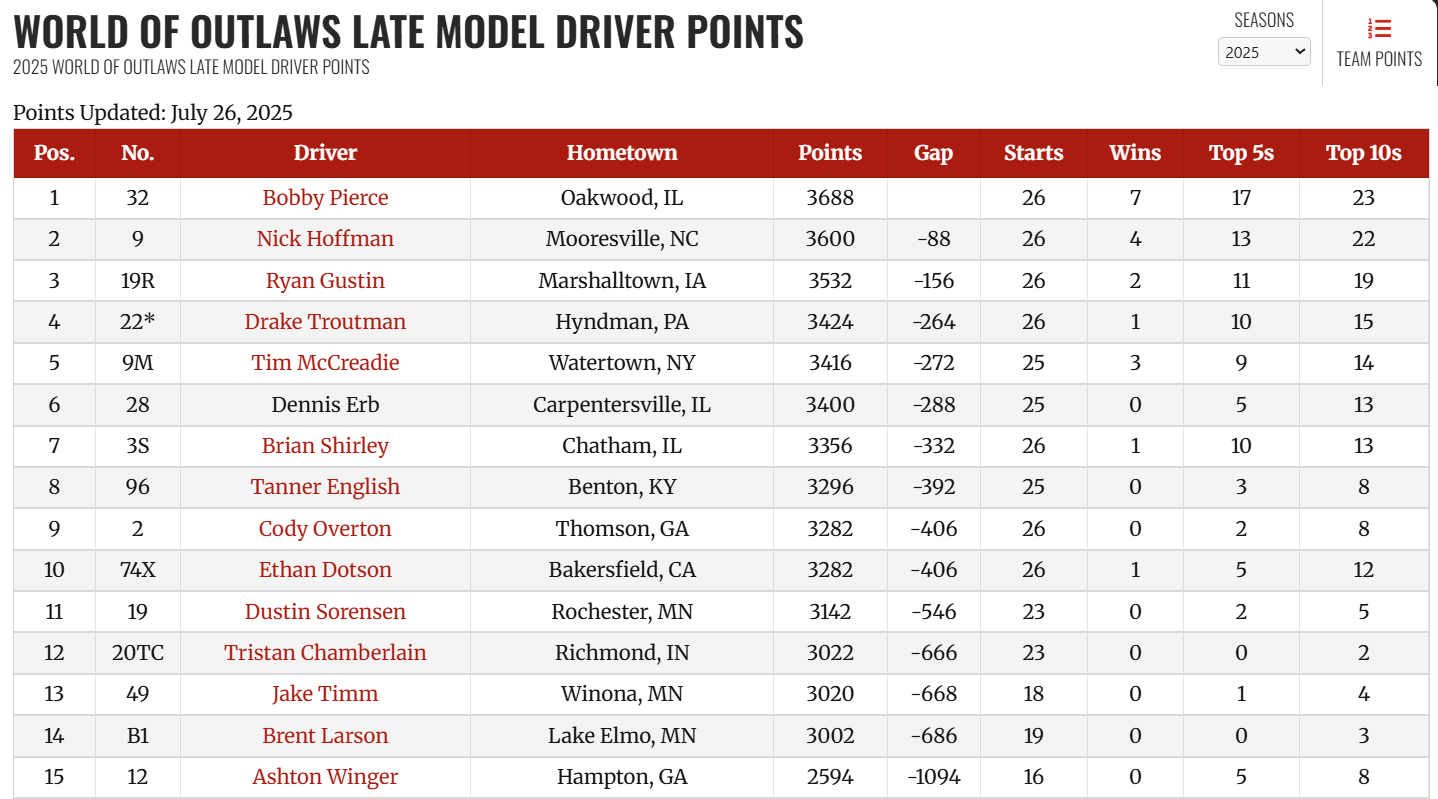The width and height of the screenshot is (1438, 799).
Task: Select the Ashton Winger link
Action: pyautogui.click(x=325, y=777)
